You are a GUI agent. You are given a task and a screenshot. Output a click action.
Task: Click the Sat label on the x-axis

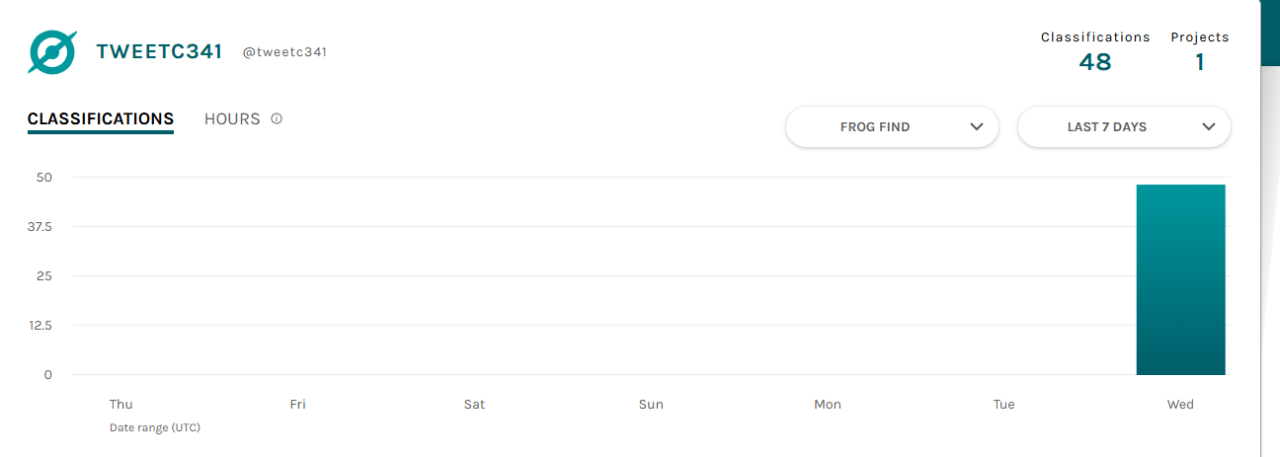click(474, 404)
